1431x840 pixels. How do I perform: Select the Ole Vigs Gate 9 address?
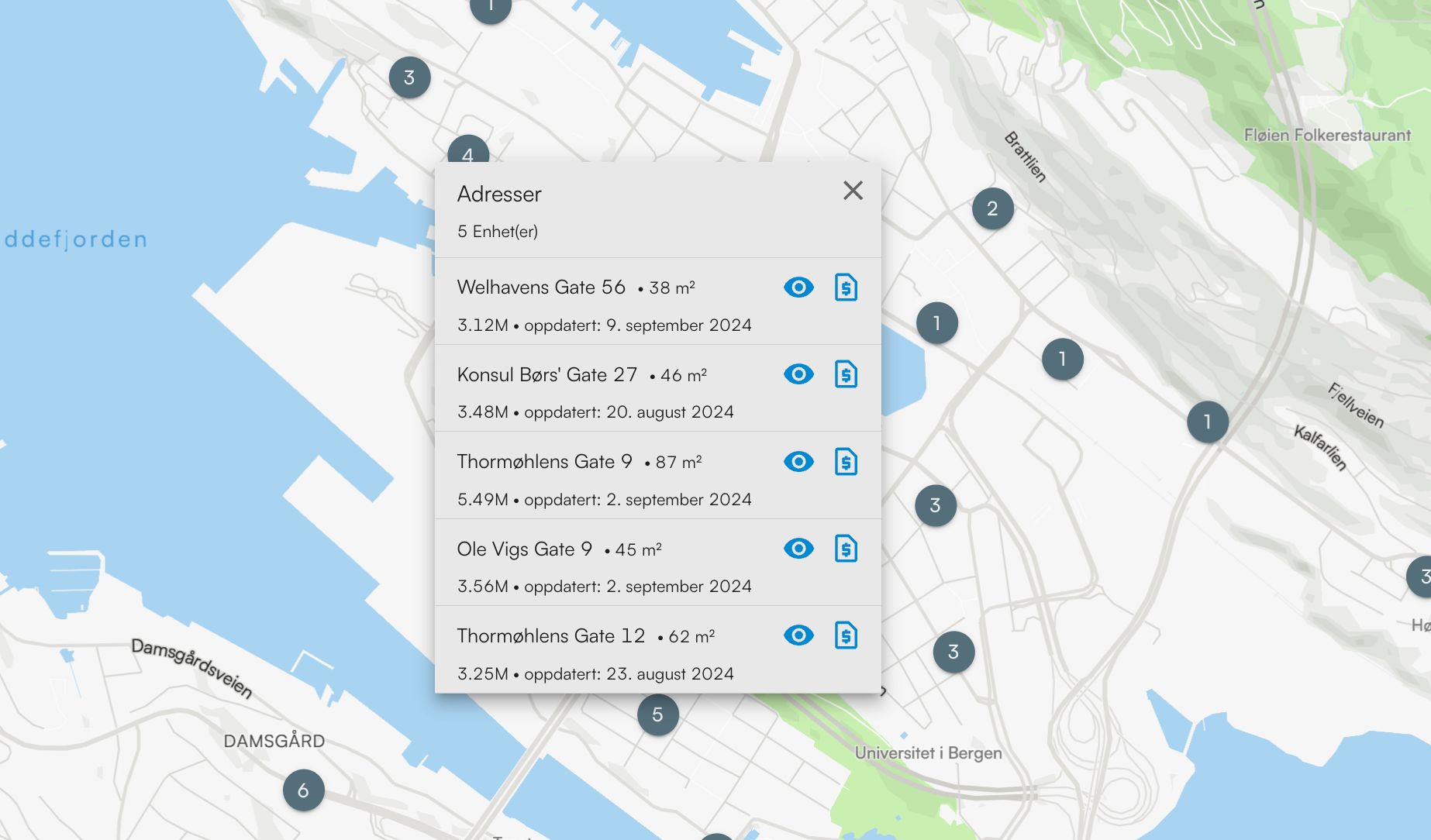point(524,549)
